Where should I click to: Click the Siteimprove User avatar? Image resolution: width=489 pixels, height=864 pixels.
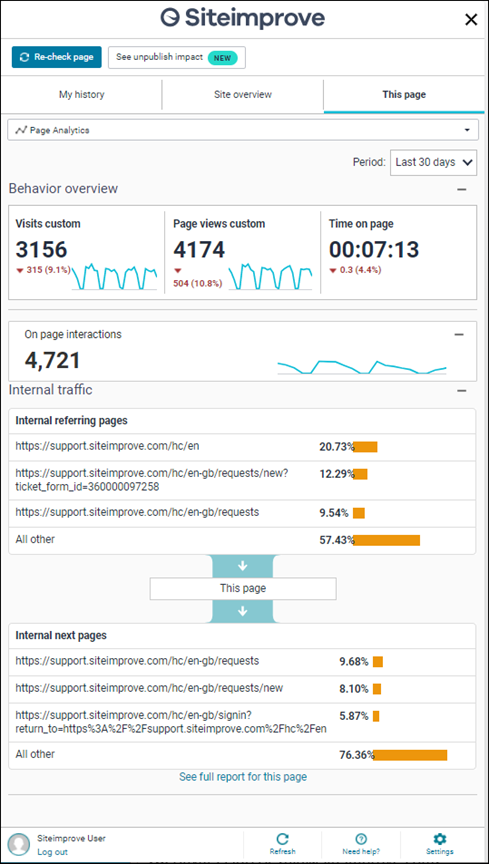pos(19,844)
